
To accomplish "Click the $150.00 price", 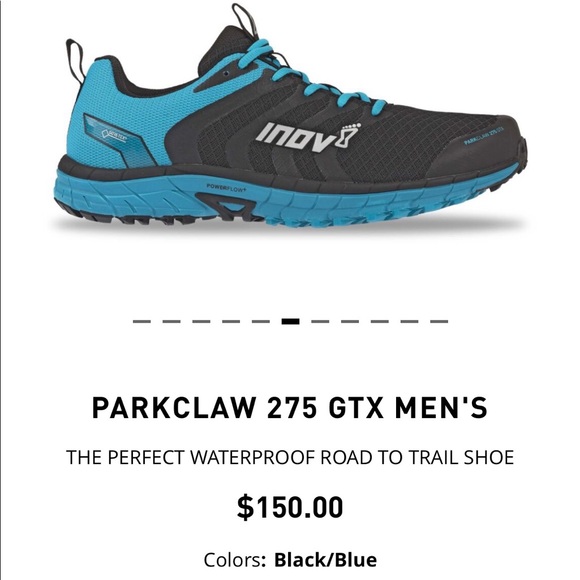I will 290,507.
